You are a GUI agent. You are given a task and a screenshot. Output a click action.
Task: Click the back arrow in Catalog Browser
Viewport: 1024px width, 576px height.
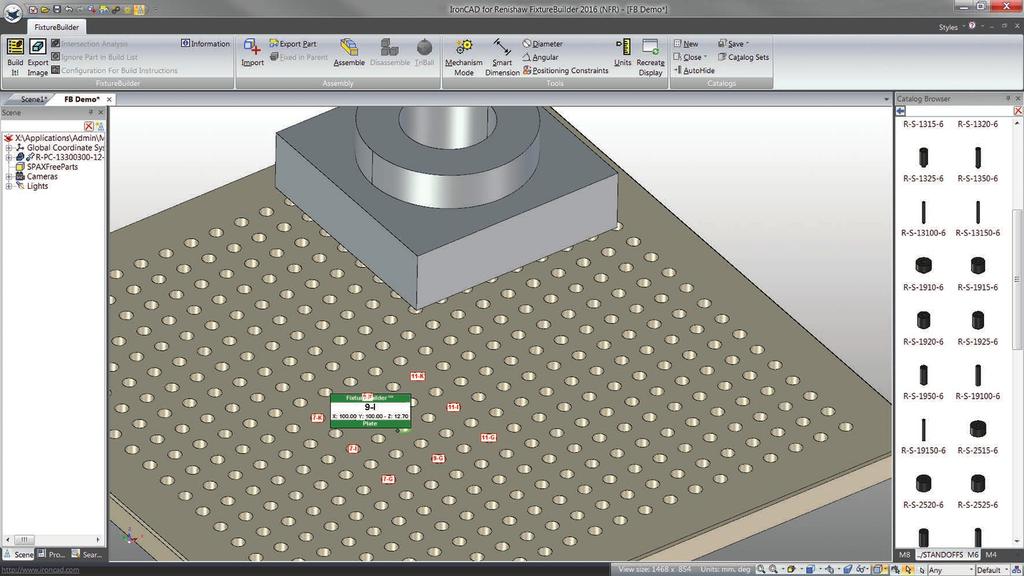coord(901,111)
